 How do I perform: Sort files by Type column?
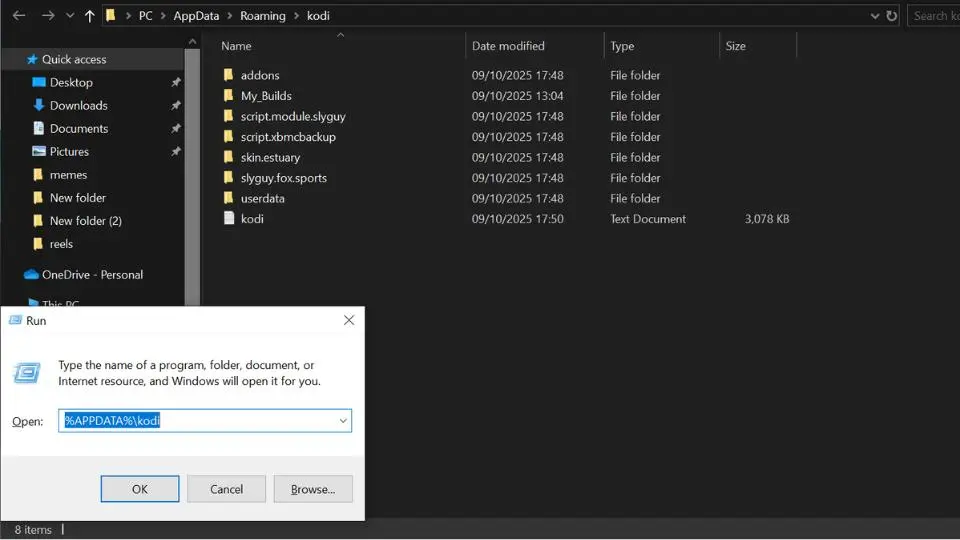(622, 46)
